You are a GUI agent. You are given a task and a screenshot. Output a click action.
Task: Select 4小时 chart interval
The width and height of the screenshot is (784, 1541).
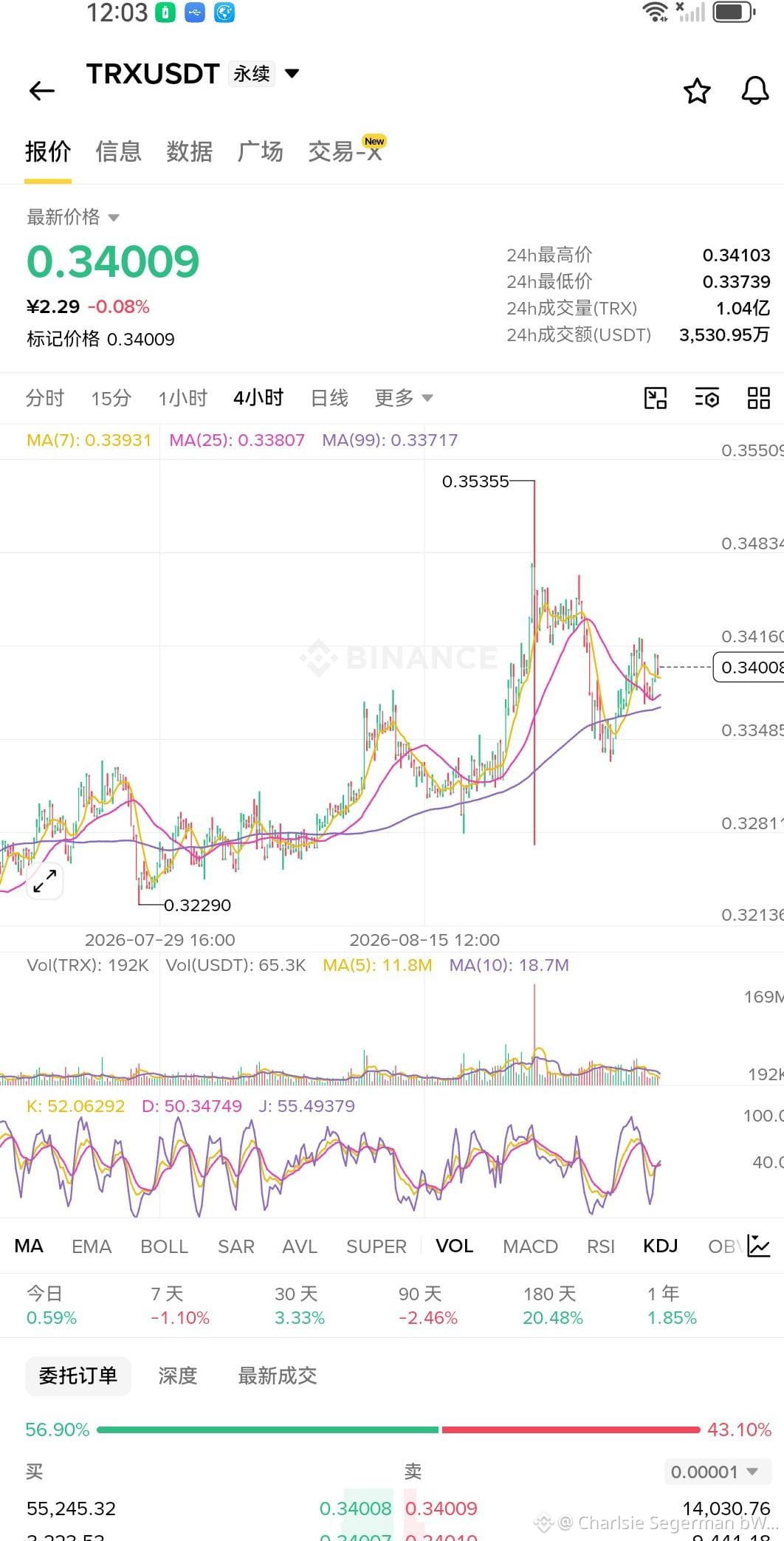click(x=258, y=398)
